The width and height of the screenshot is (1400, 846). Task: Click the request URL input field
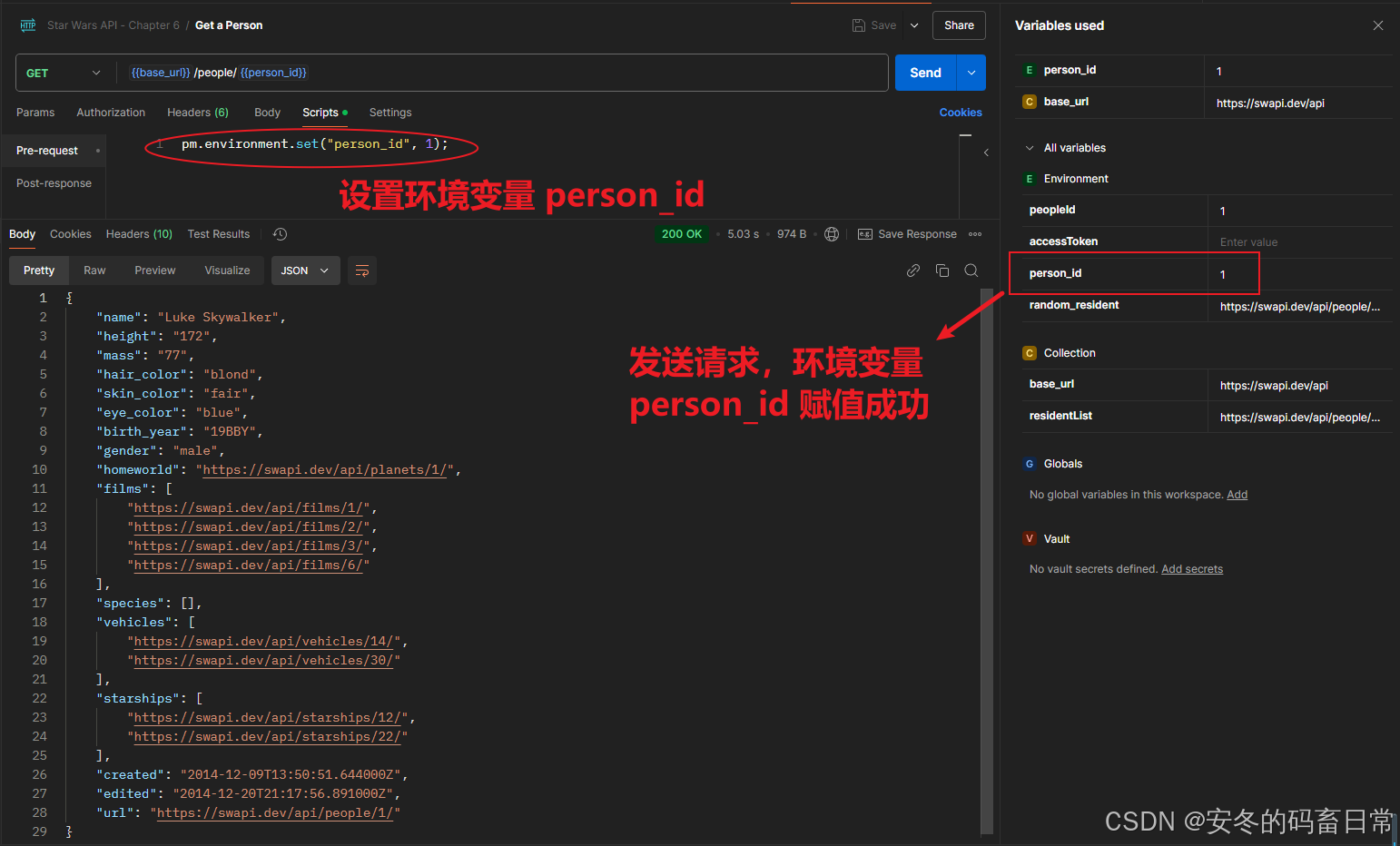tap(502, 73)
